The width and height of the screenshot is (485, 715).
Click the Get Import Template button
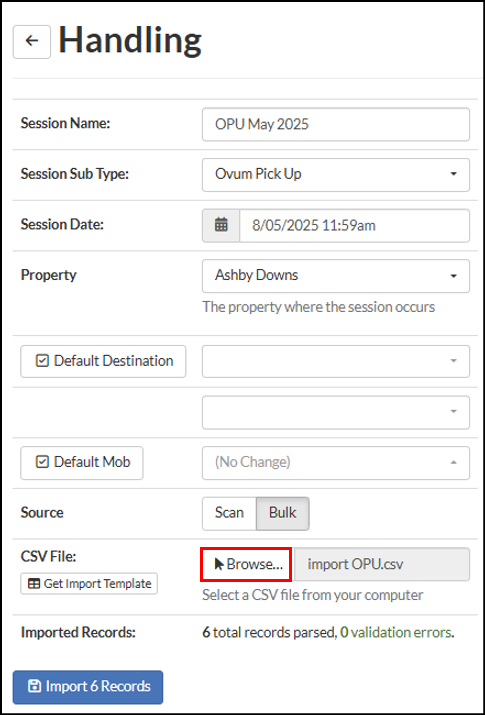[x=89, y=584]
